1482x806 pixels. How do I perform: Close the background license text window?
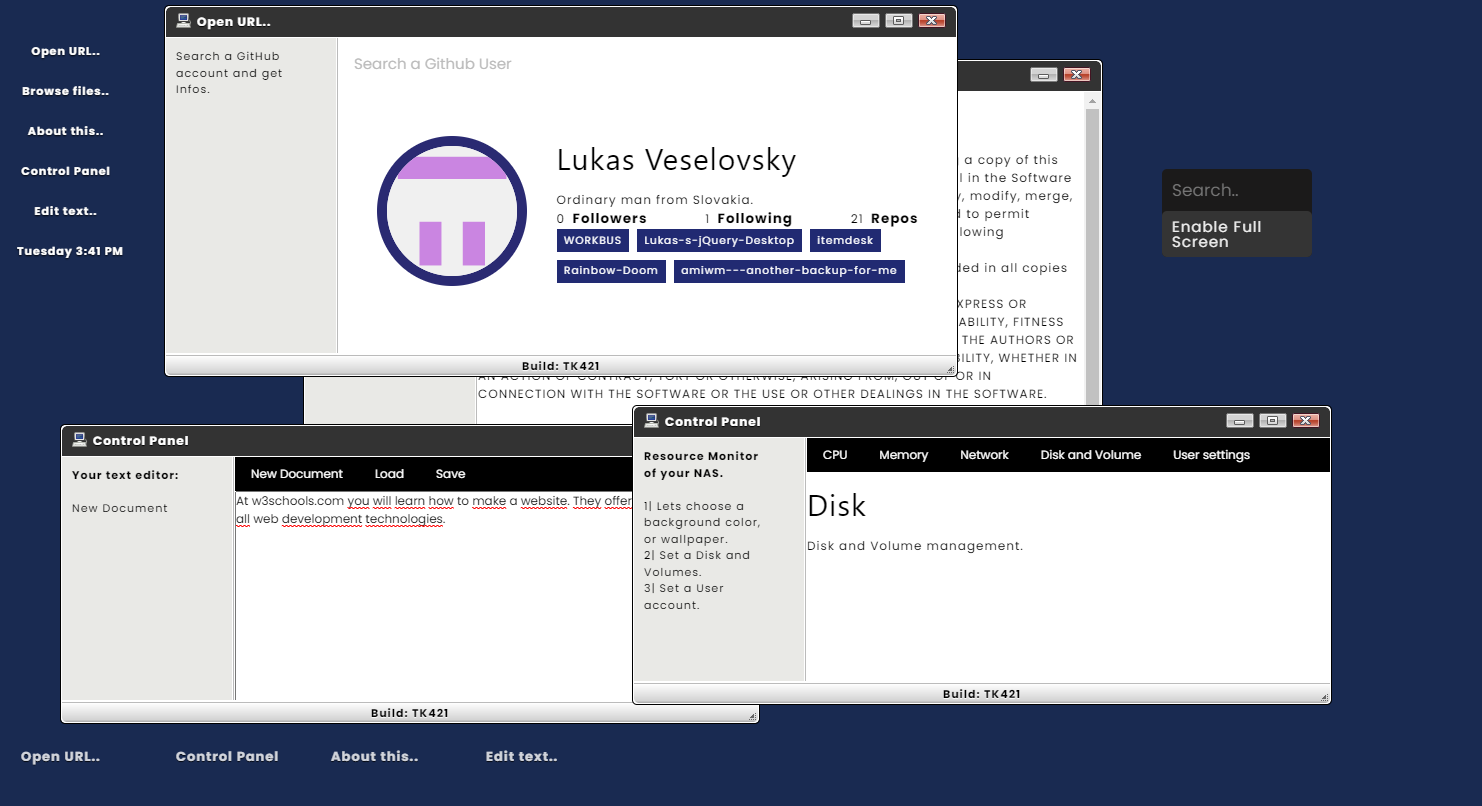(1076, 75)
